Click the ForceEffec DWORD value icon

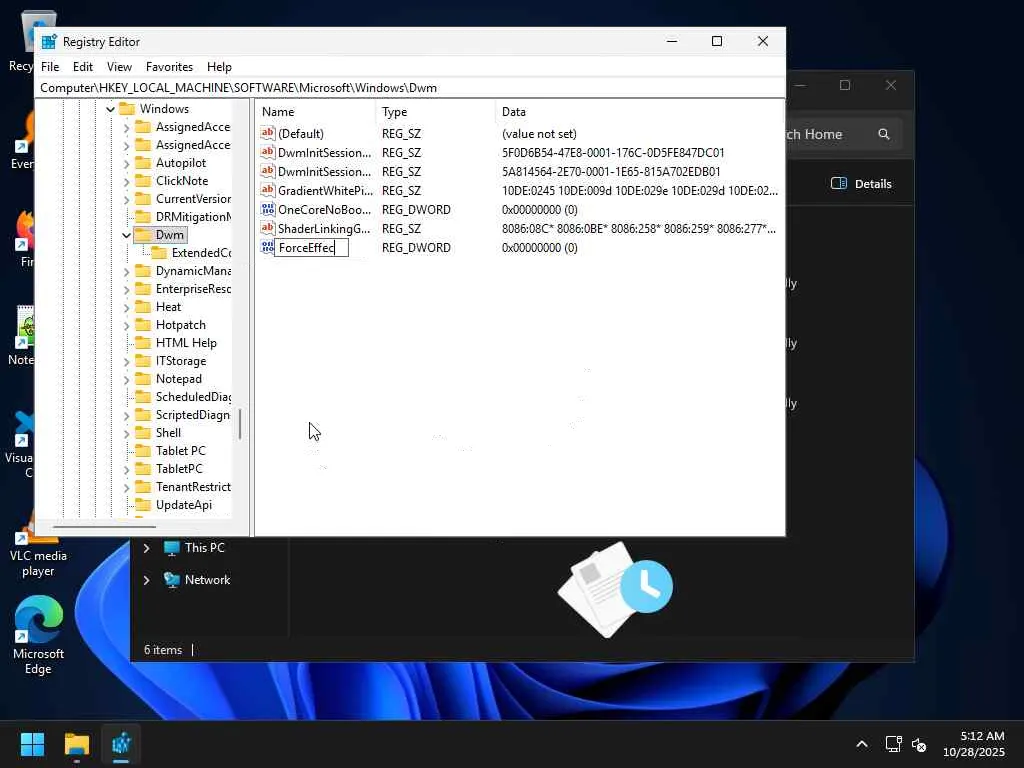pyautogui.click(x=267, y=247)
